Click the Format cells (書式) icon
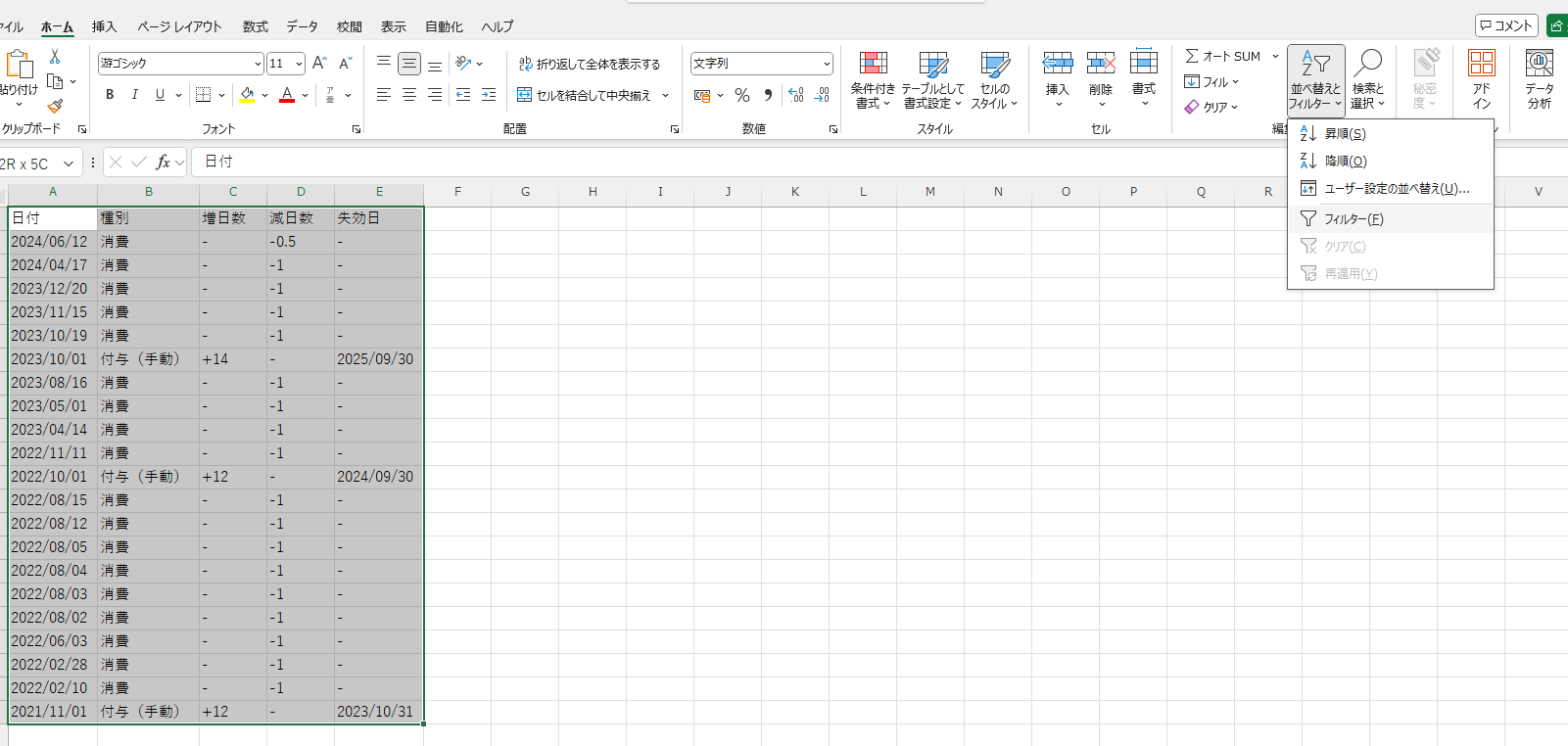 pos(1144,64)
